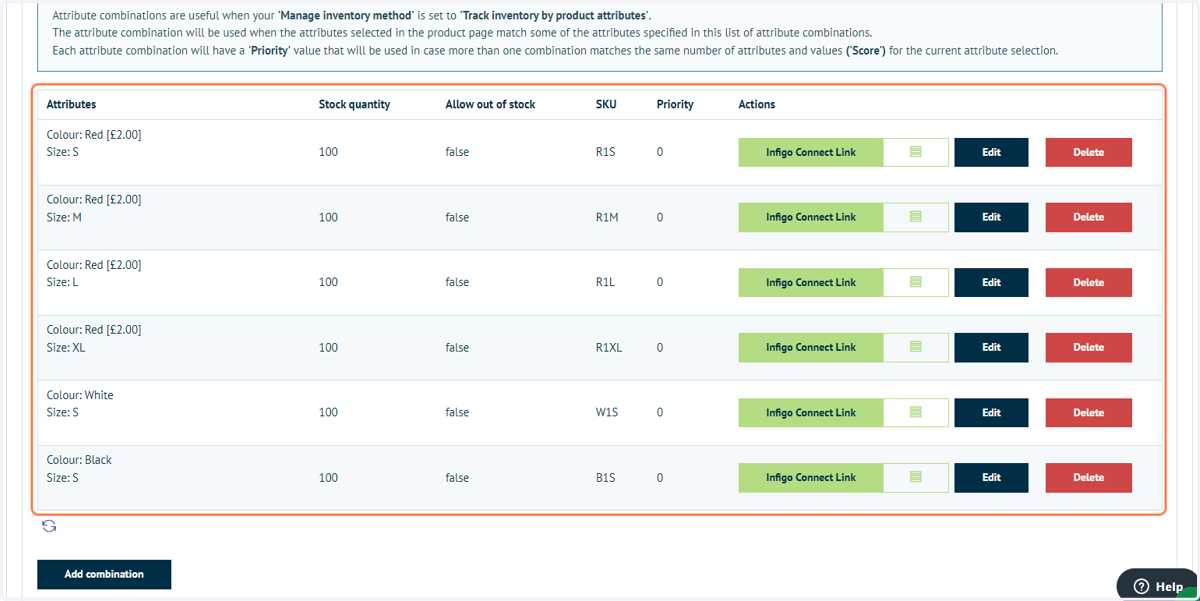This screenshot has width=1200, height=601.
Task: Delete the W1S combination
Action: pyautogui.click(x=1088, y=412)
